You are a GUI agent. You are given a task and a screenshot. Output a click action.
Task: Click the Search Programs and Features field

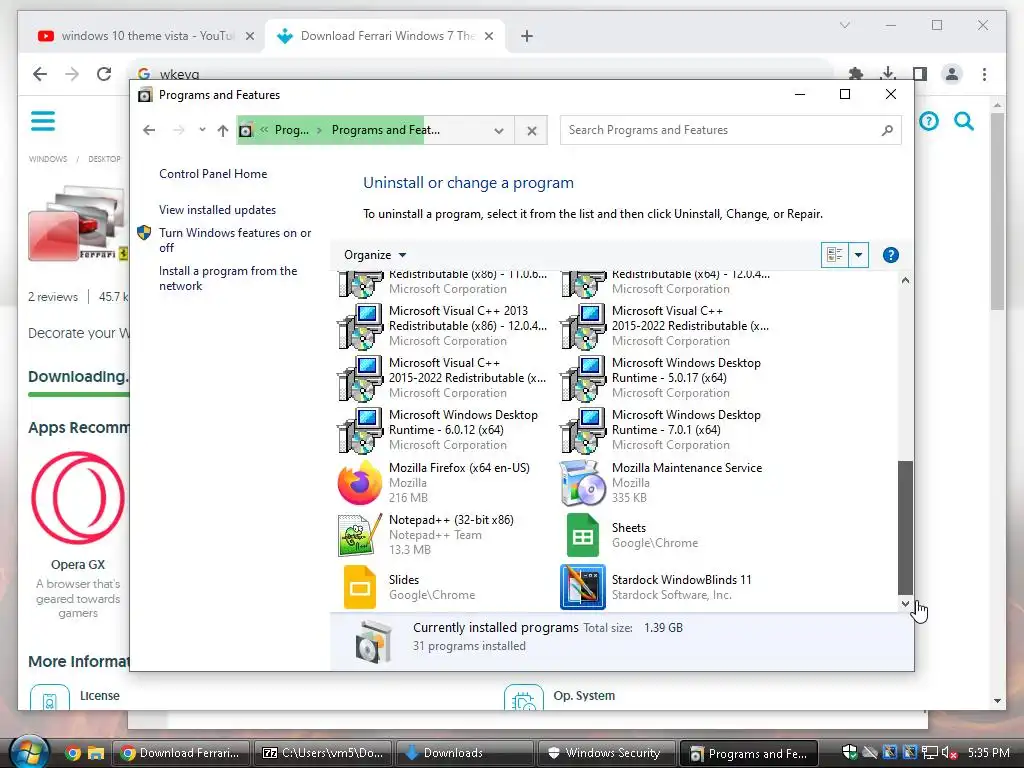pyautogui.click(x=730, y=130)
